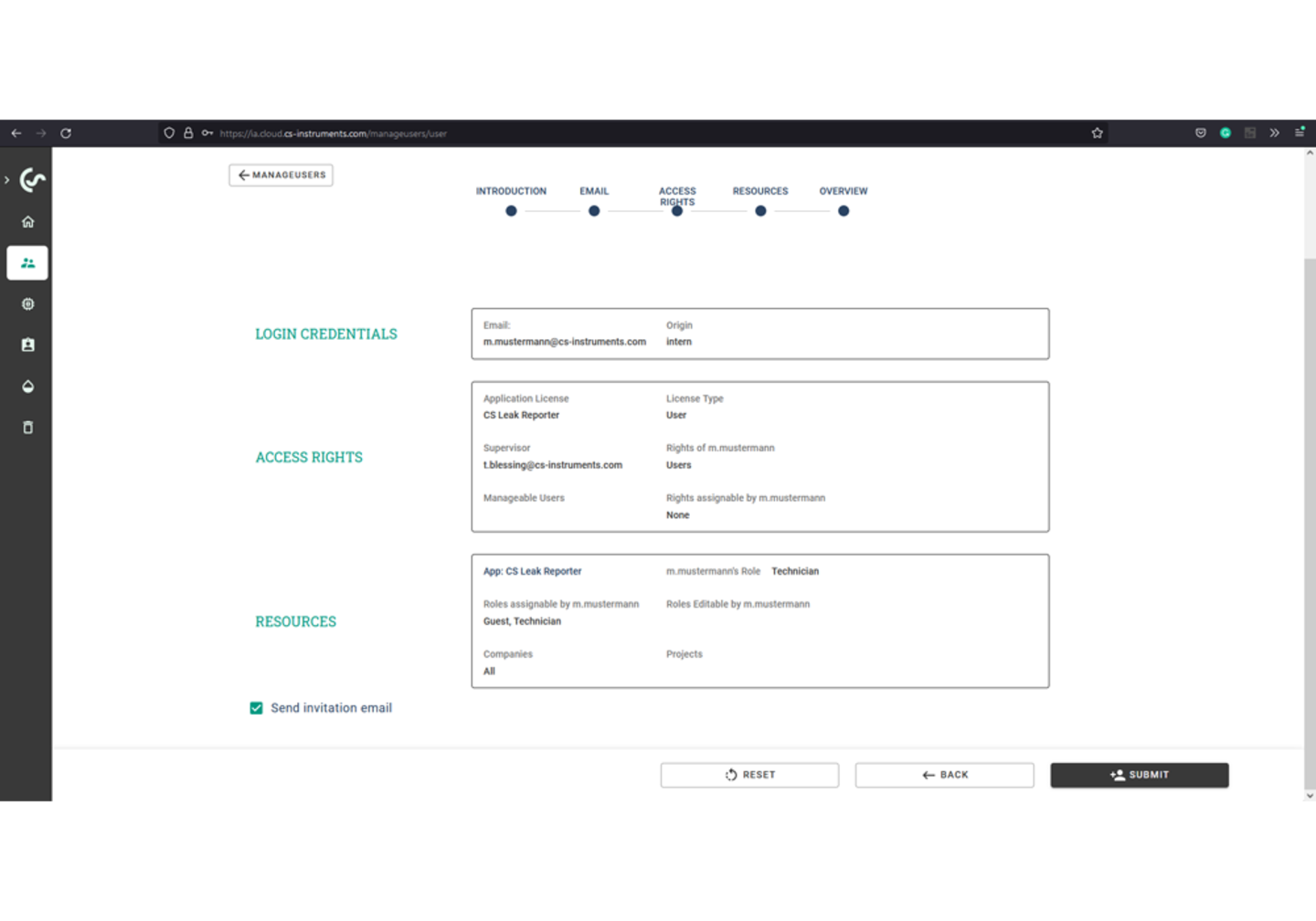Click the trash bin icon in the sidebar
Screen dimensions: 1316x921
[x=27, y=427]
